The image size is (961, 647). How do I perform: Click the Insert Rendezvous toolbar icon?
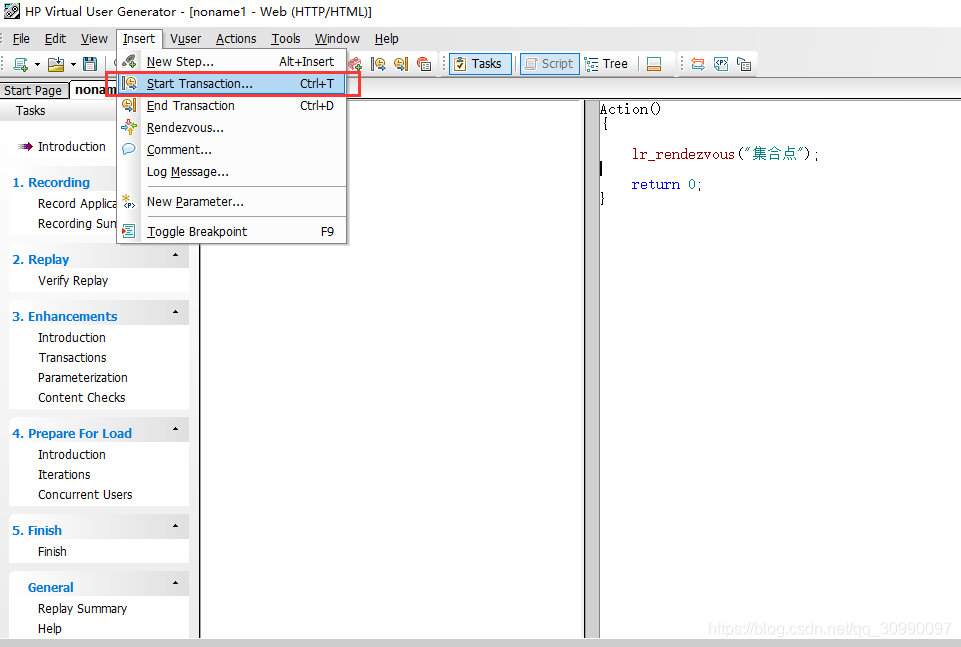[x=355, y=64]
